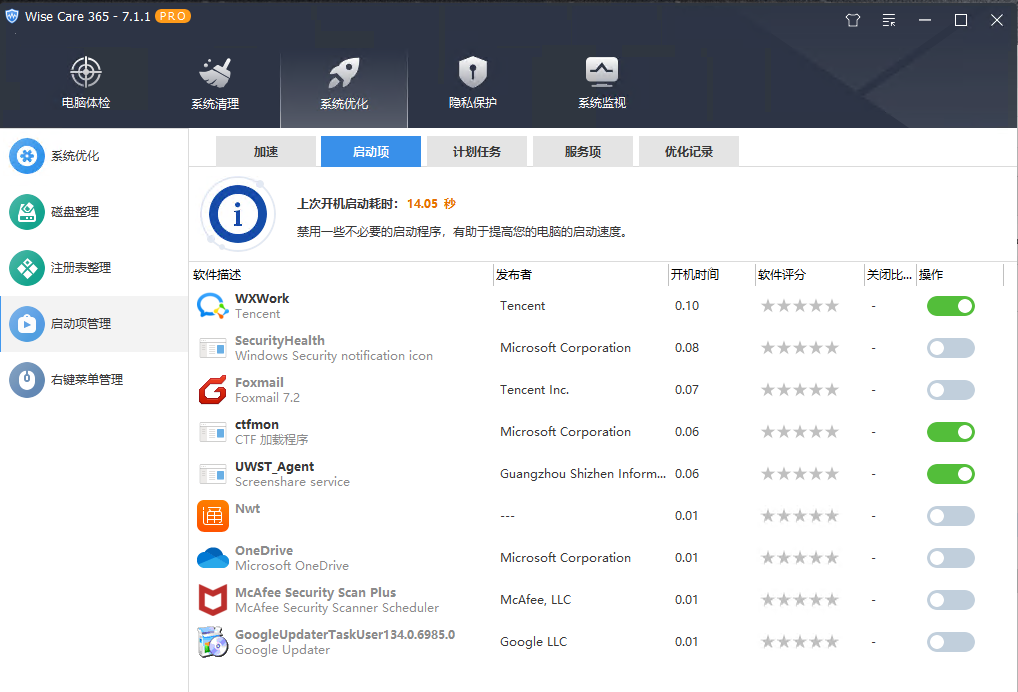
Task: Disable ctfmon startup toggle
Action: click(950, 432)
